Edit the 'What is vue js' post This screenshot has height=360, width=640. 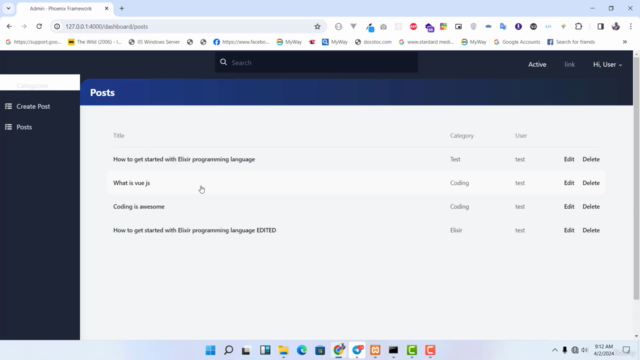coord(569,183)
